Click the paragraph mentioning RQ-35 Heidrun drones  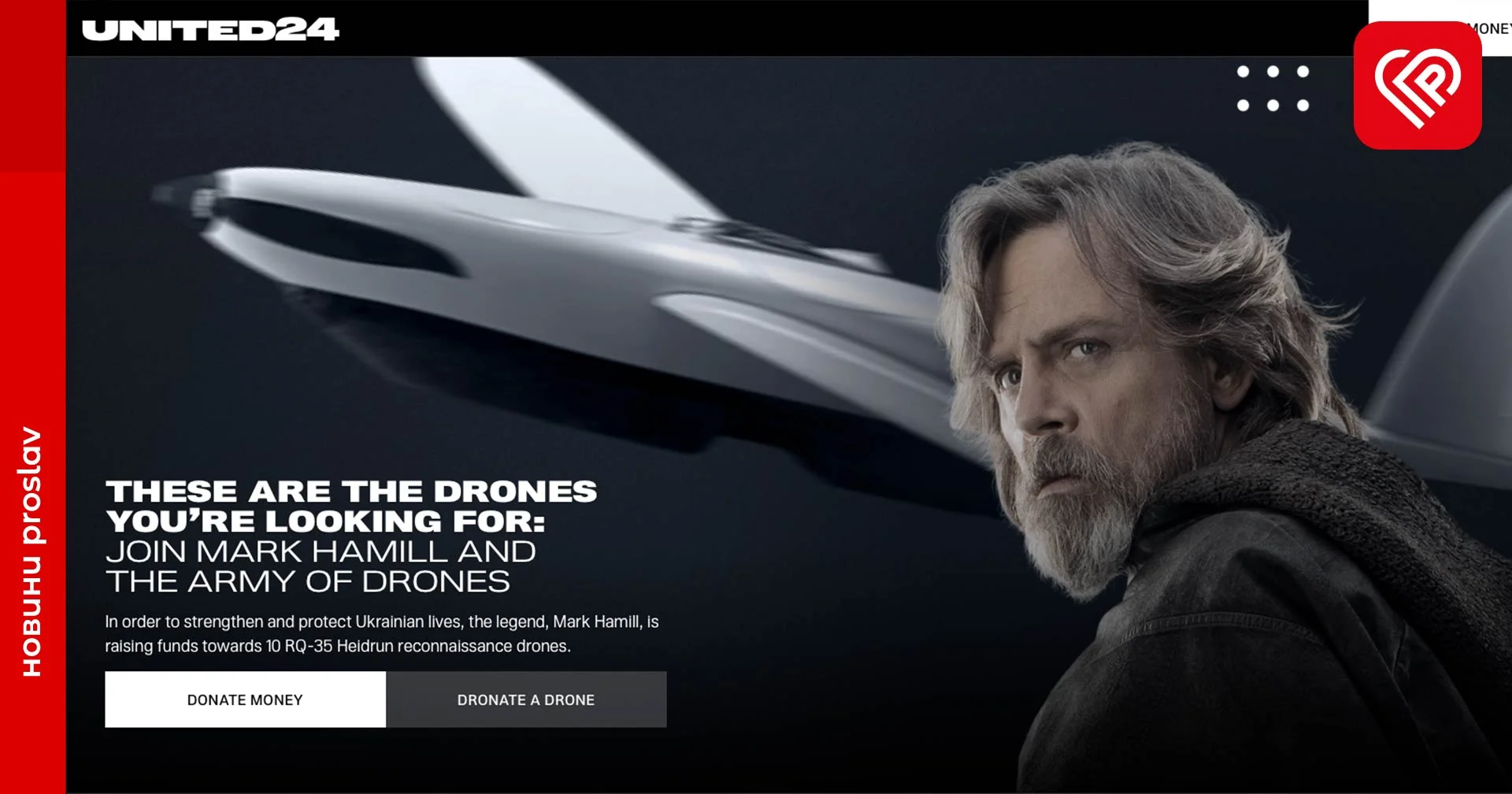point(382,633)
